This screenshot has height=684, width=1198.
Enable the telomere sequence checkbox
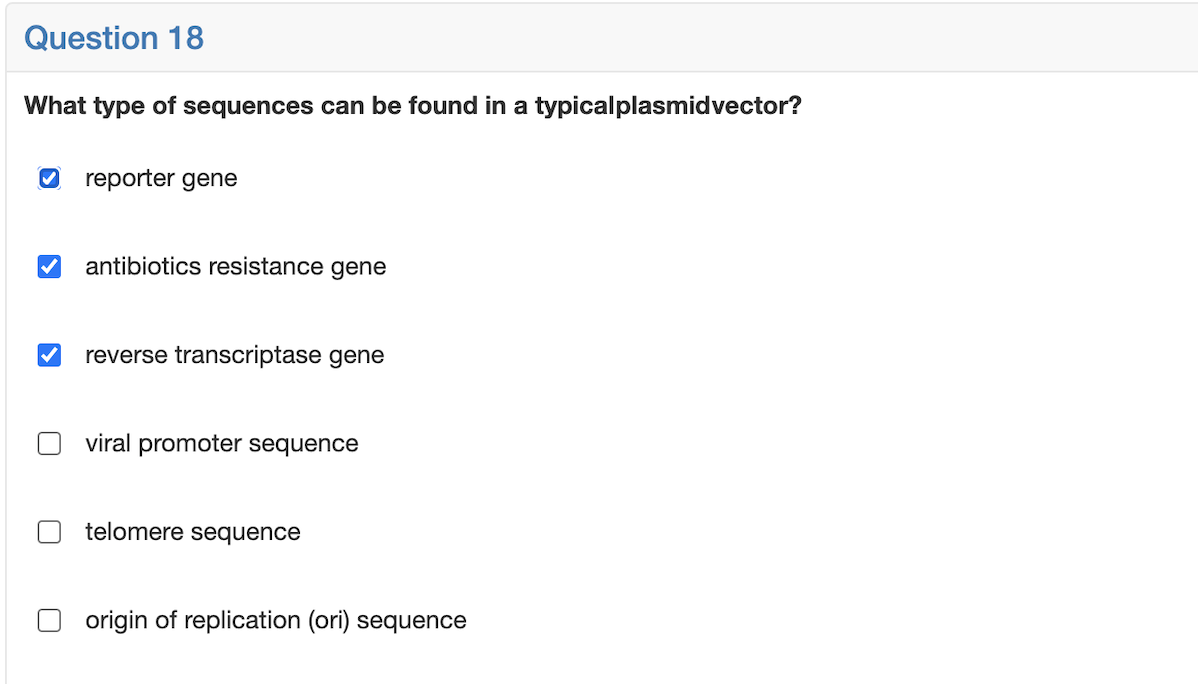pos(49,532)
